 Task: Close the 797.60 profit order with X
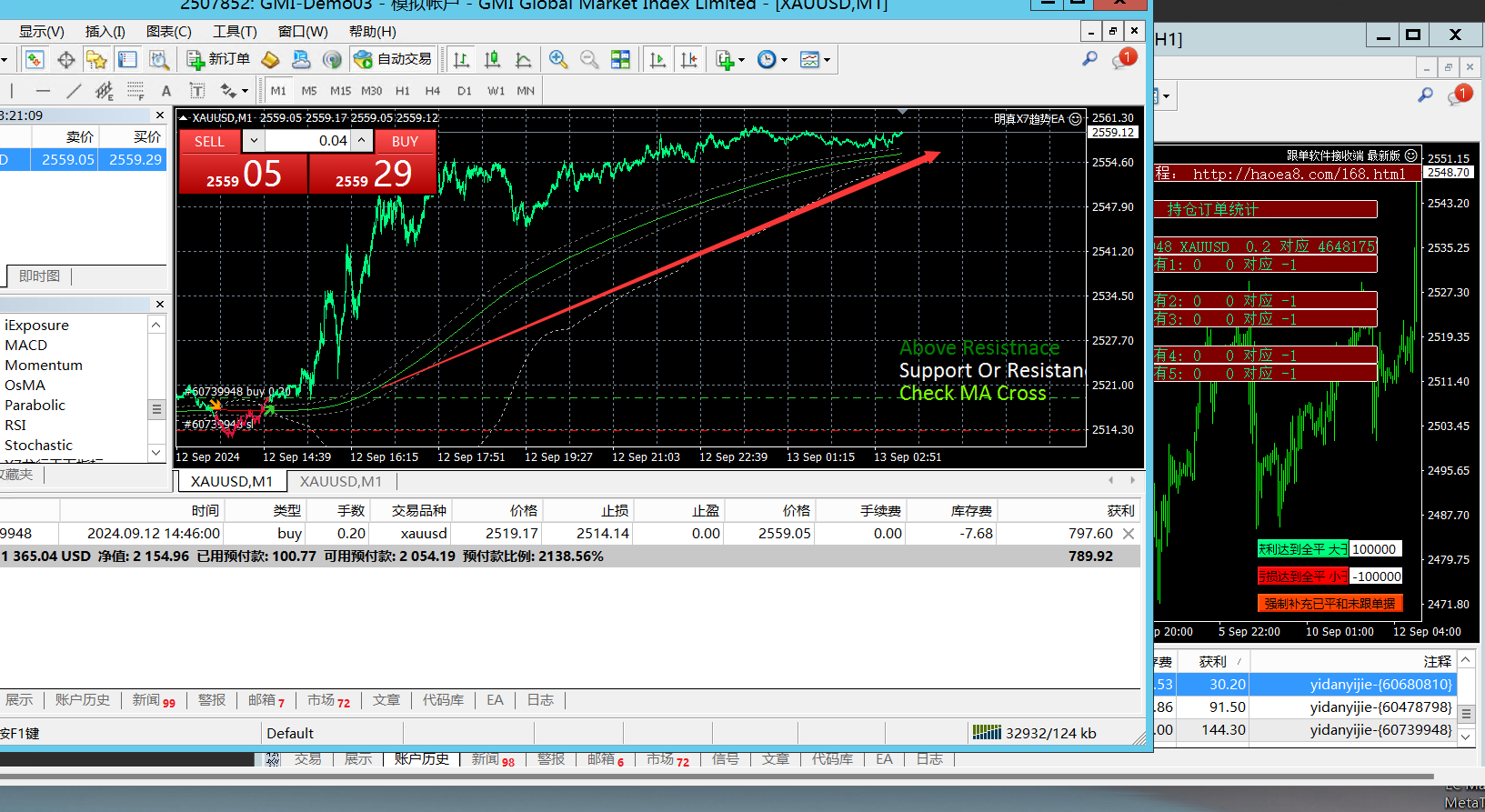pos(1129,534)
